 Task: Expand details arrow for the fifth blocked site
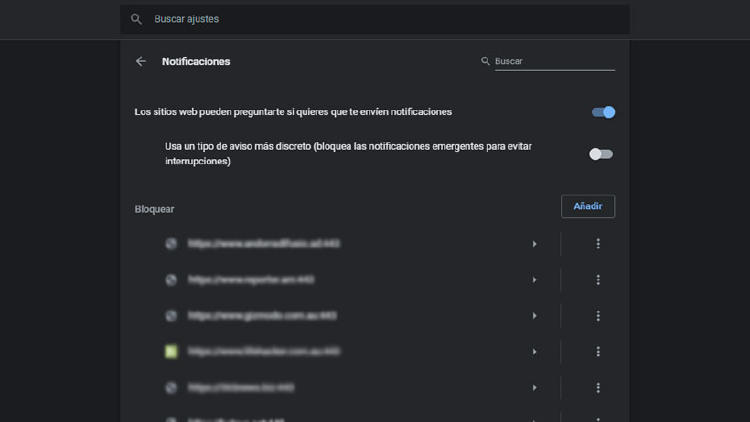point(535,388)
